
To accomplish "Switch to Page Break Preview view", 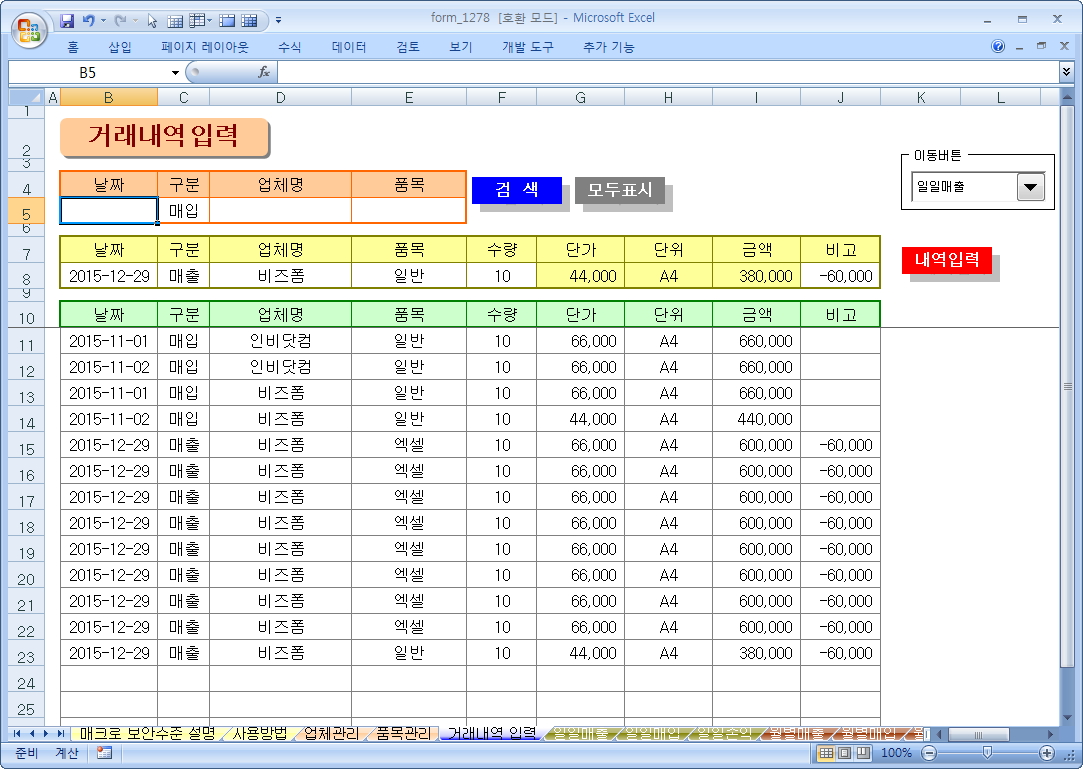I will click(862, 753).
